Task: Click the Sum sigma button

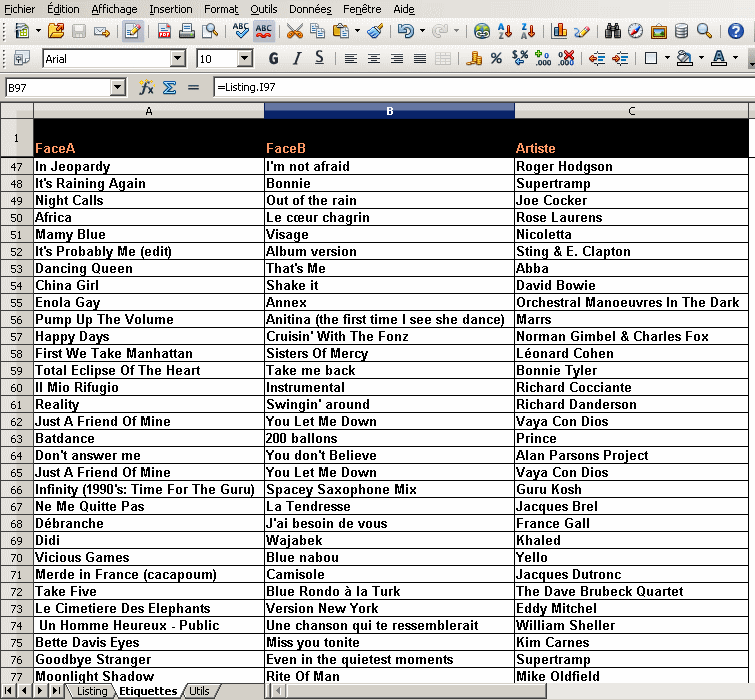Action: click(x=169, y=88)
